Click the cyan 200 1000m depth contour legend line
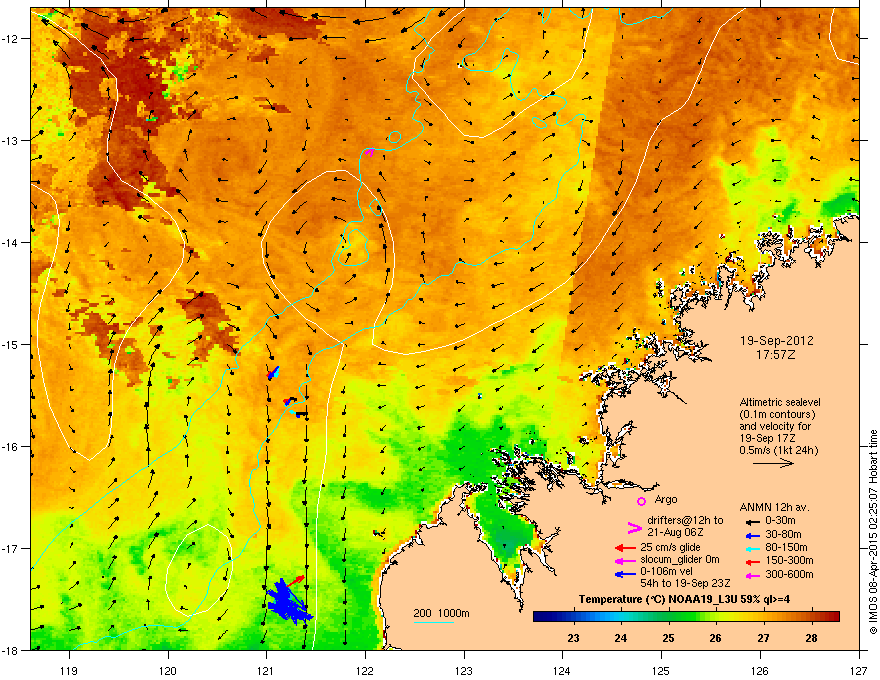The image size is (880, 680). (x=434, y=622)
